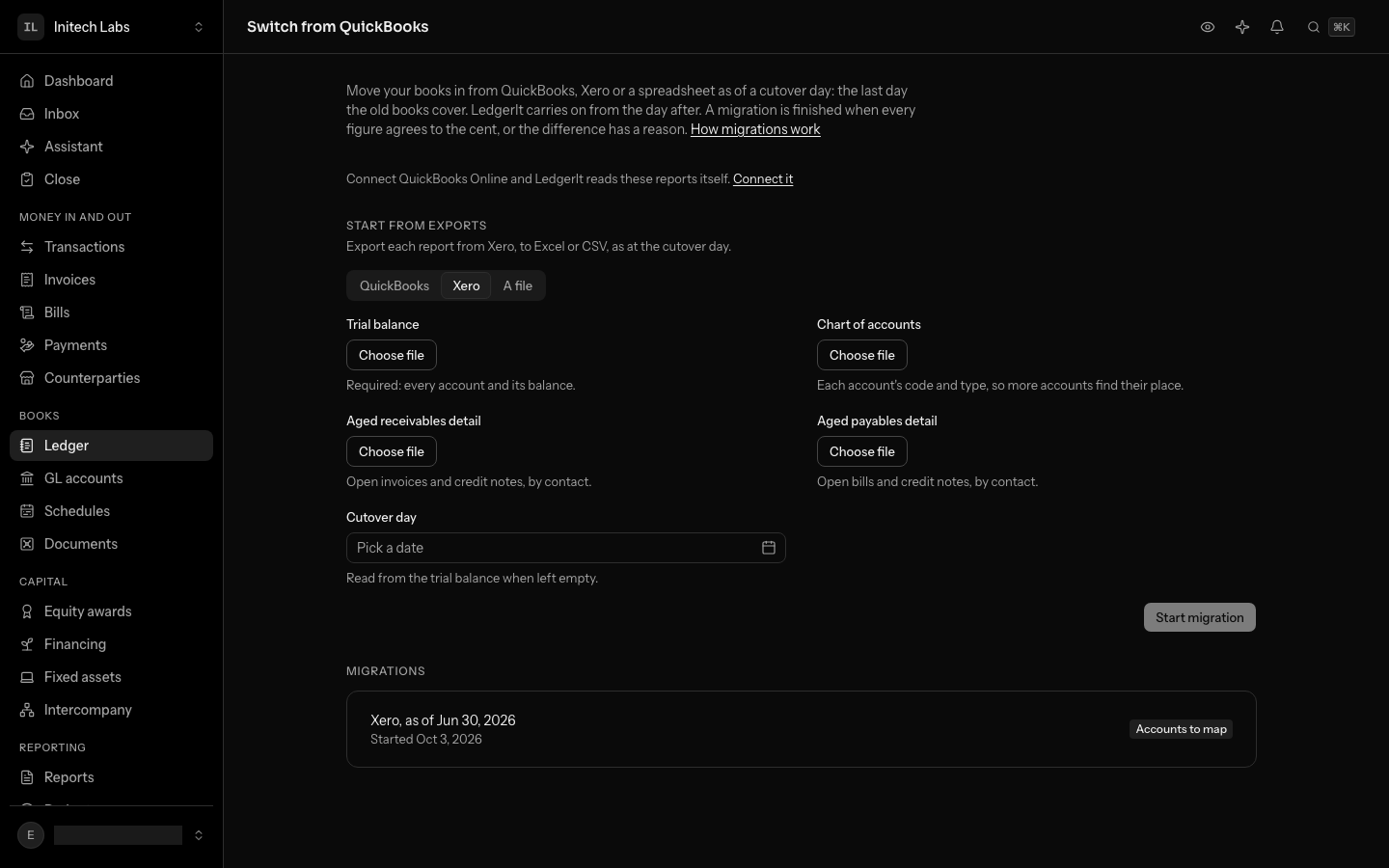The height and width of the screenshot is (868, 1389).
Task: Click the Inbox tray icon in sidebar
Action: click(x=27, y=114)
